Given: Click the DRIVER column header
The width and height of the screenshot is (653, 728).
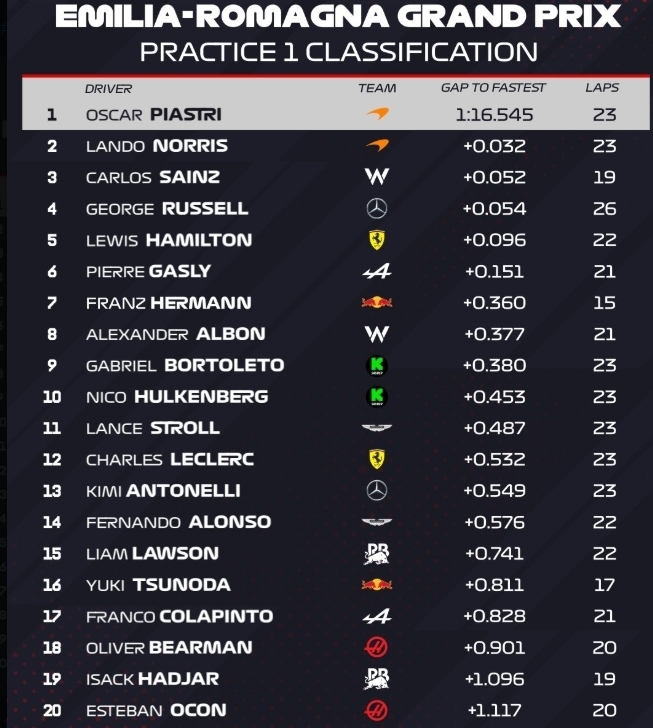Looking at the screenshot, I should 109,89.
